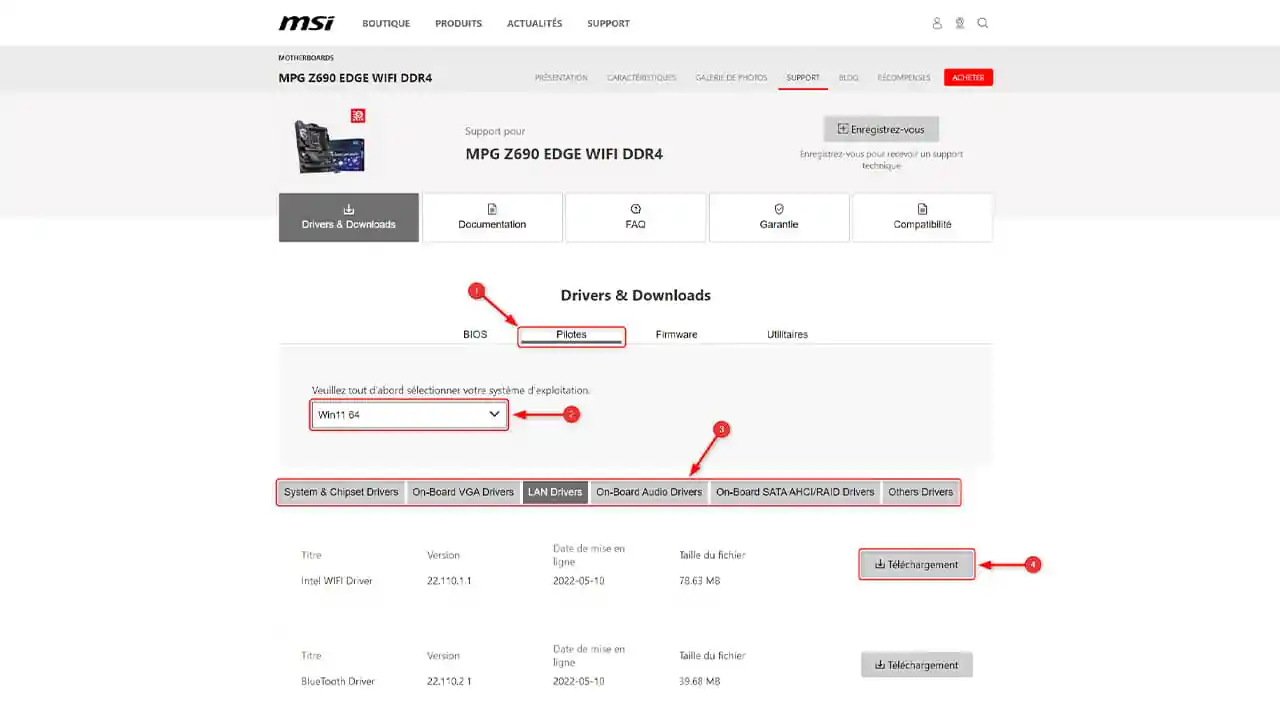The width and height of the screenshot is (1280, 720).
Task: Click the Enregistrez-vous button
Action: tap(881, 129)
